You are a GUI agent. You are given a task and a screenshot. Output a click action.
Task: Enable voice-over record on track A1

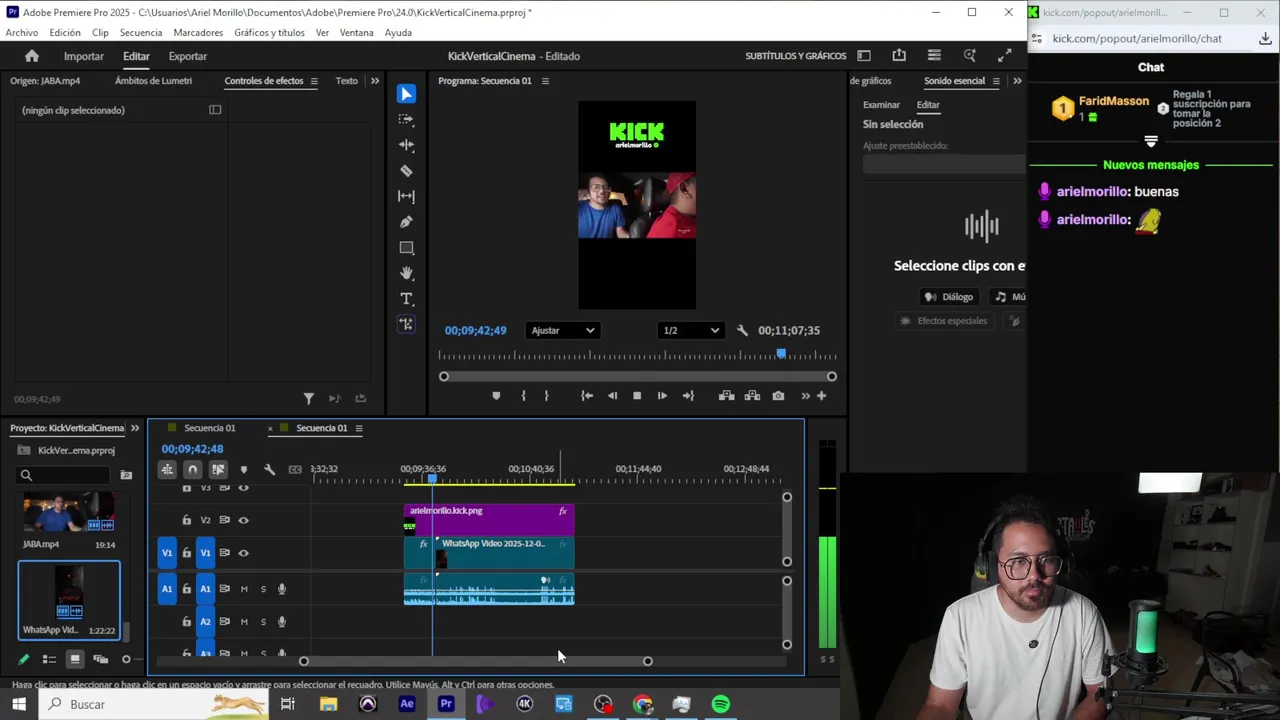pyautogui.click(x=281, y=589)
